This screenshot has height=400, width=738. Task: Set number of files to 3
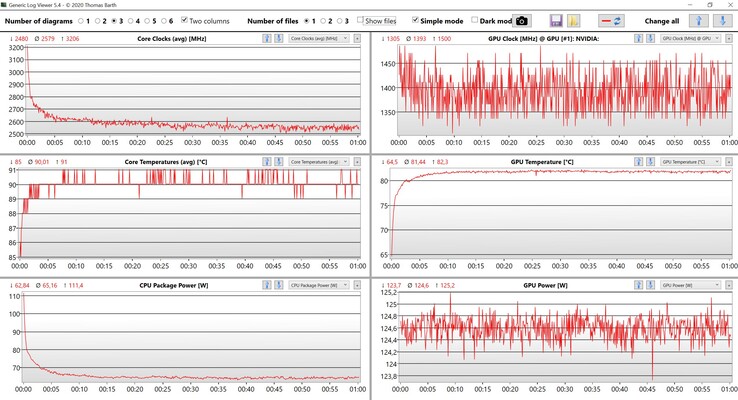point(339,21)
